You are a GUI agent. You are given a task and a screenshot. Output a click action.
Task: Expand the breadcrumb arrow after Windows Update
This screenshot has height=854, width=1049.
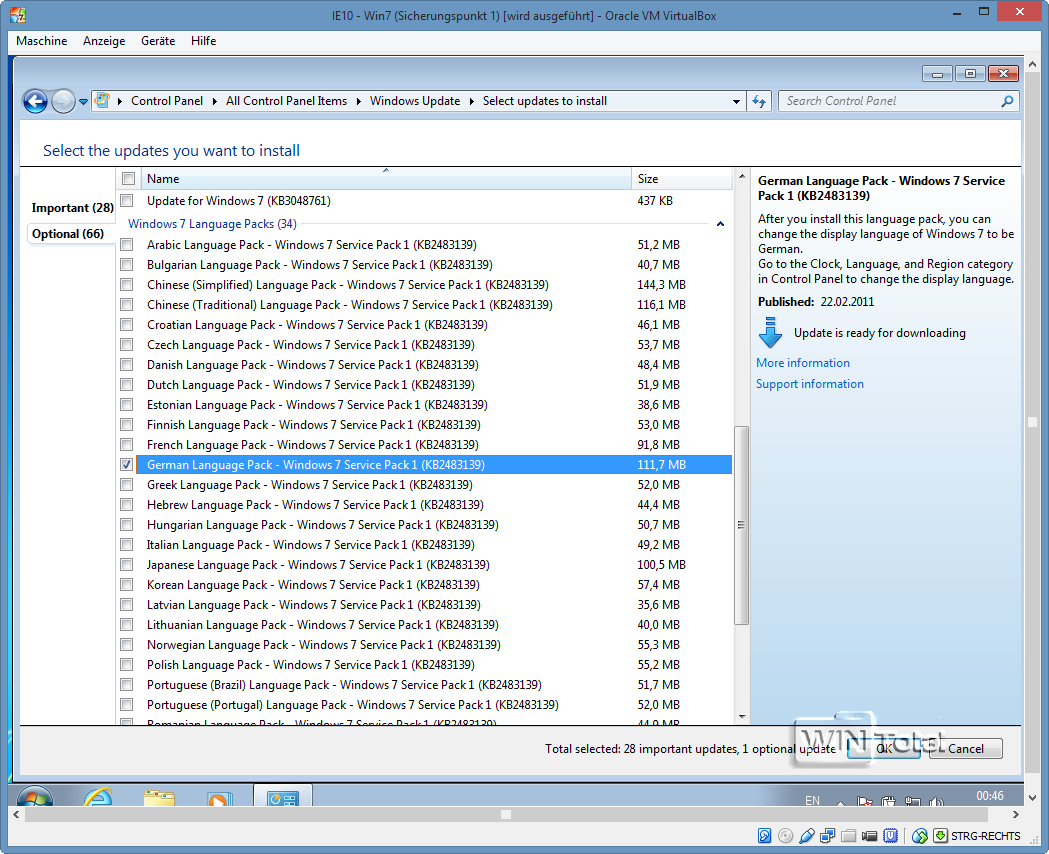point(472,102)
